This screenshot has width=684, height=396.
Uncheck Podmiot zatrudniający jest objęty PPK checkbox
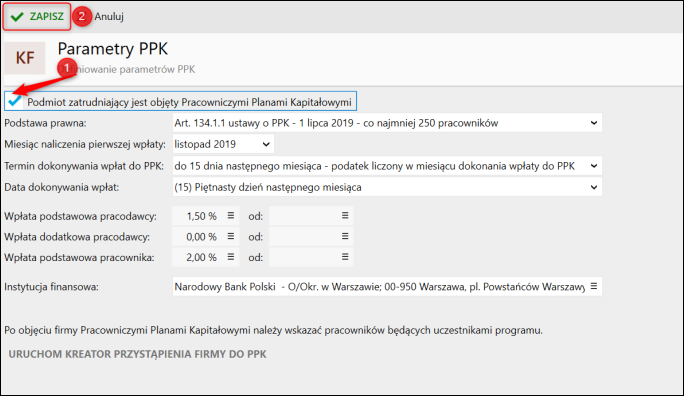[15, 102]
